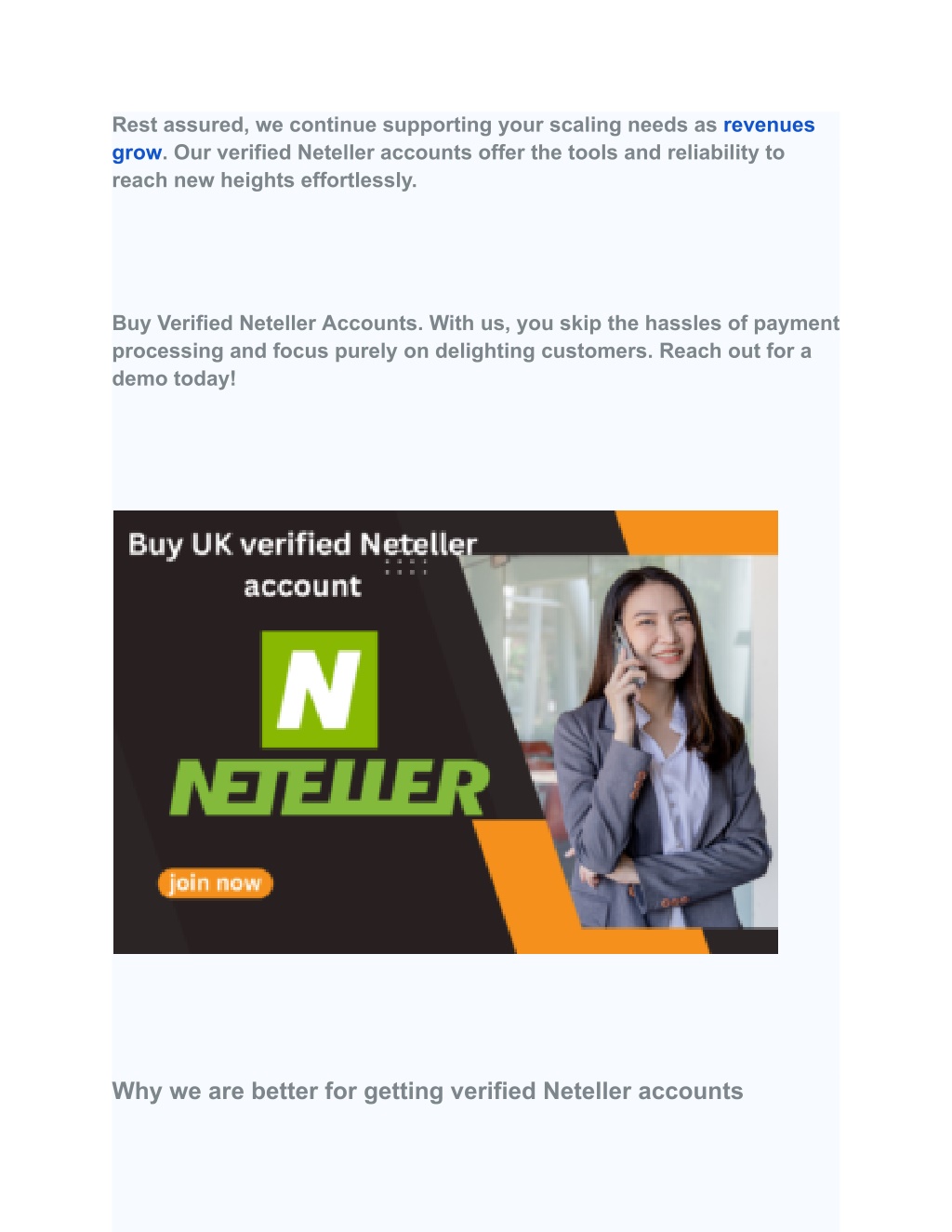Click the orange "join now" button
Image resolution: width=952 pixels, height=1232 pixels.
[x=216, y=883]
